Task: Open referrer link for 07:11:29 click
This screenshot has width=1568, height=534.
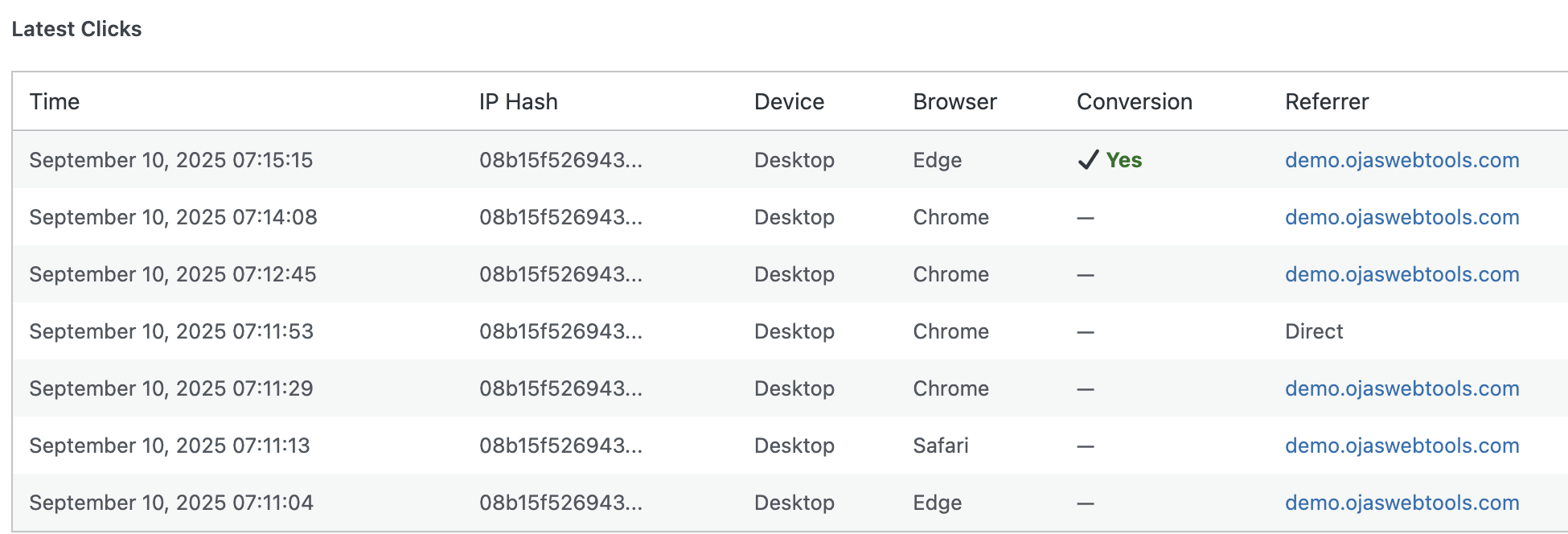Action: [1402, 388]
